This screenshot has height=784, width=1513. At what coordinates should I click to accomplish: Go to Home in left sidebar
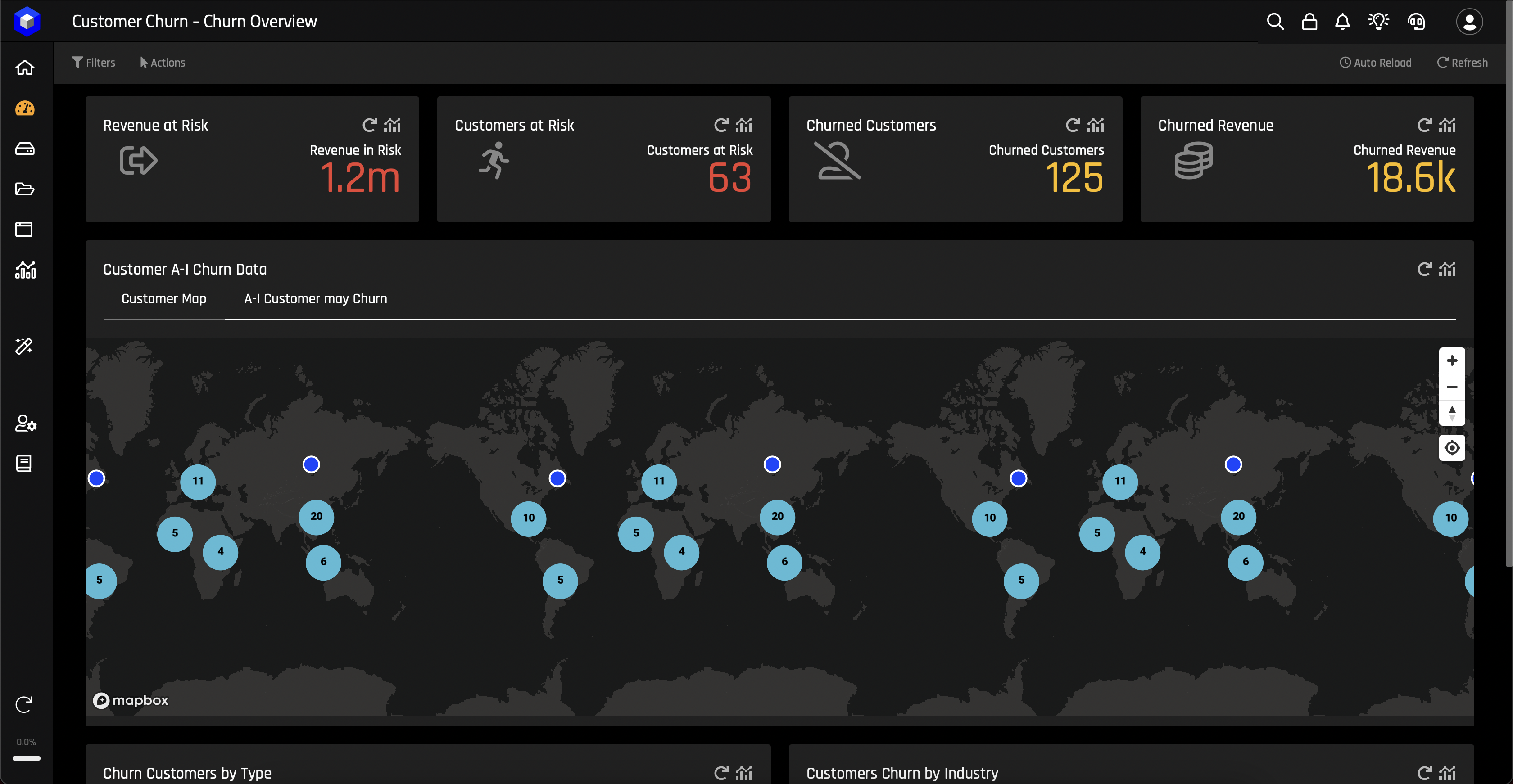(25, 68)
